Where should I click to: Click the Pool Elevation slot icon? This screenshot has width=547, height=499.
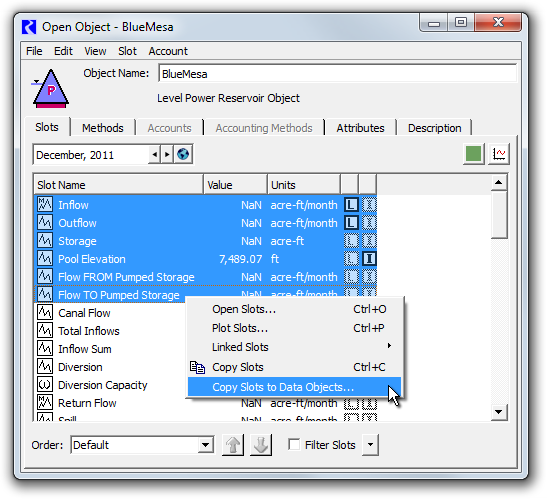(x=45, y=259)
